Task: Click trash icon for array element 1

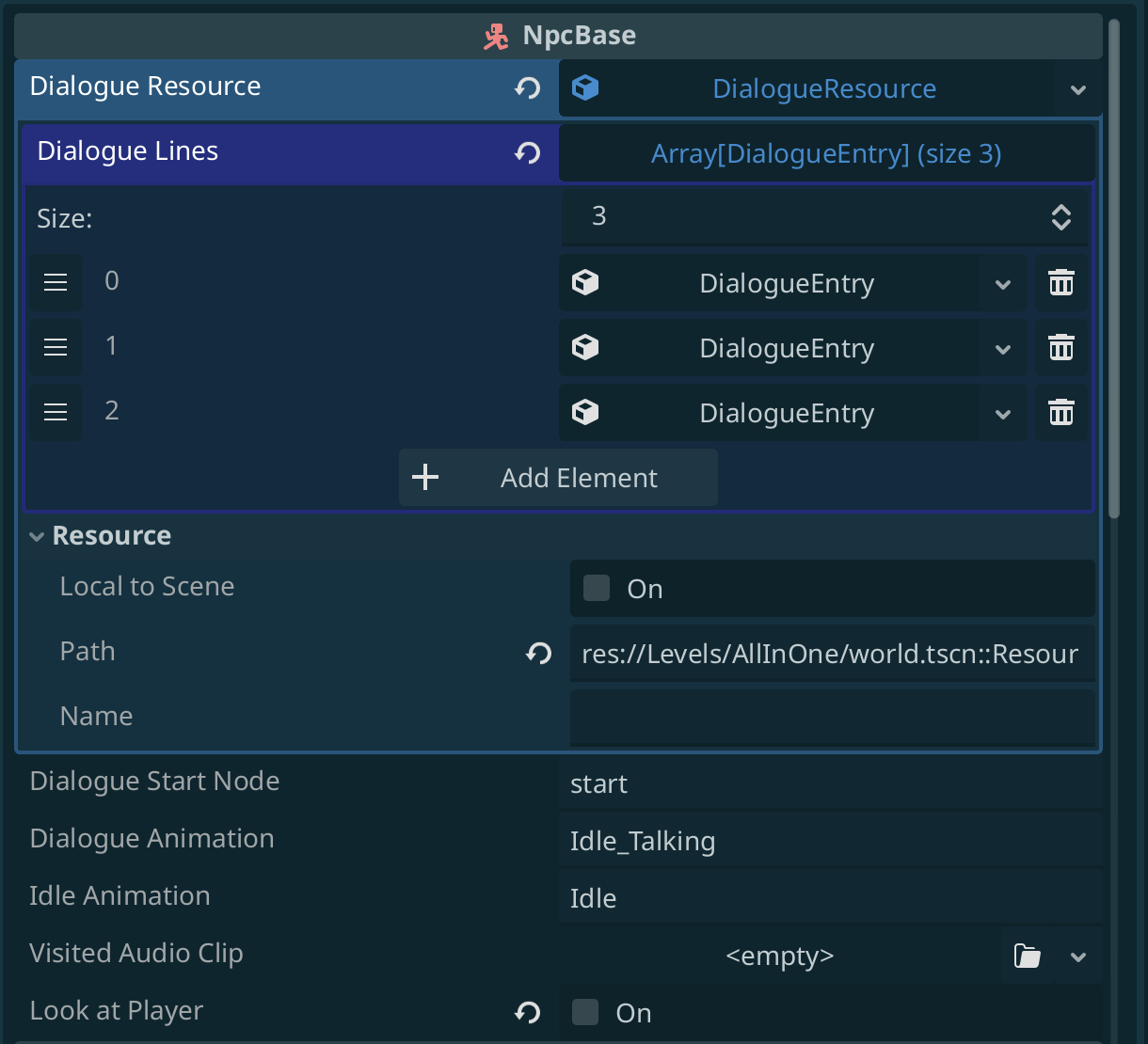Action: click(1061, 348)
